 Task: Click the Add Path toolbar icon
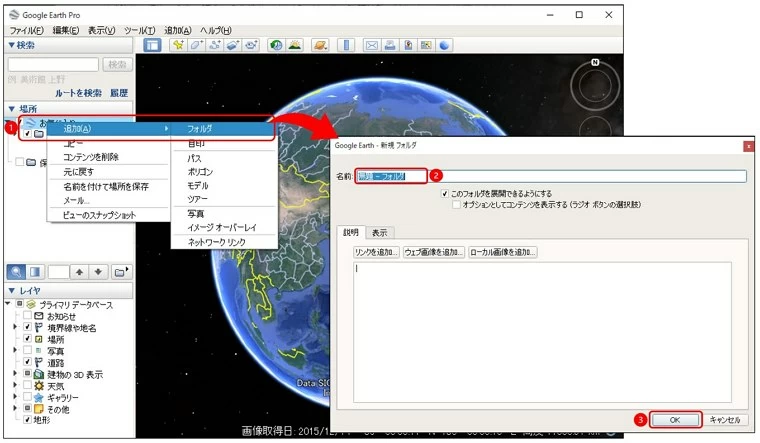[x=215, y=45]
